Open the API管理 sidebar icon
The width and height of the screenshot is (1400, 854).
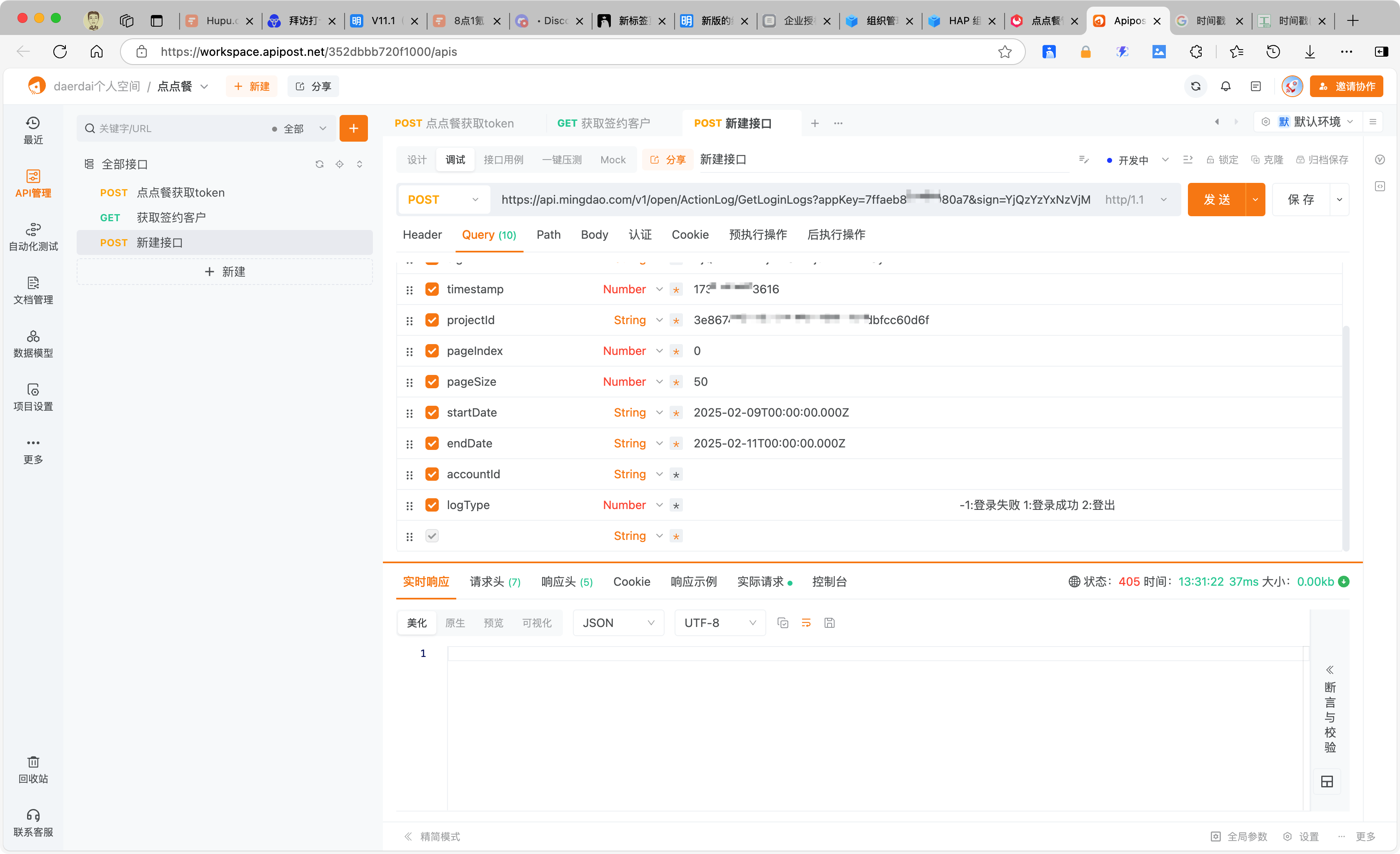(x=33, y=183)
